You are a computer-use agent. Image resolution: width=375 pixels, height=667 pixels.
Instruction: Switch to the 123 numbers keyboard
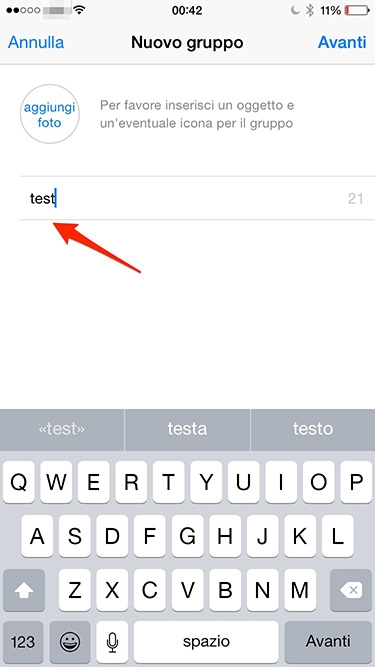23,642
